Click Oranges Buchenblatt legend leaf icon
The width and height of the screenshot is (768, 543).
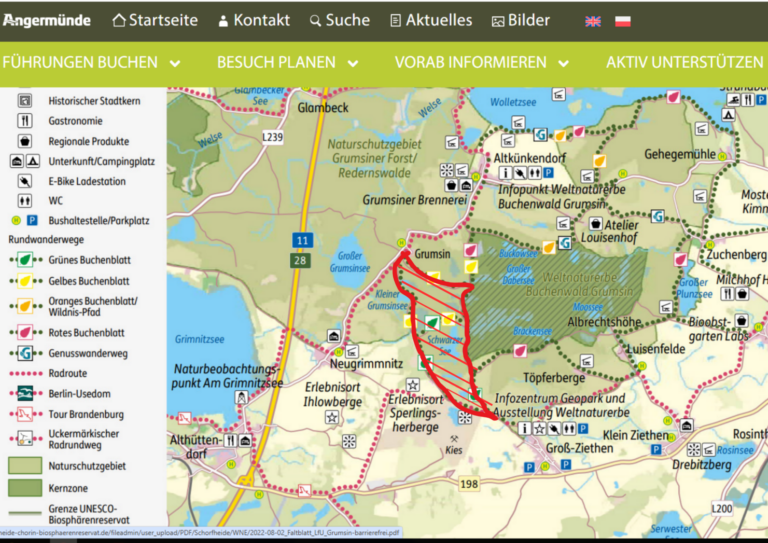(24, 306)
